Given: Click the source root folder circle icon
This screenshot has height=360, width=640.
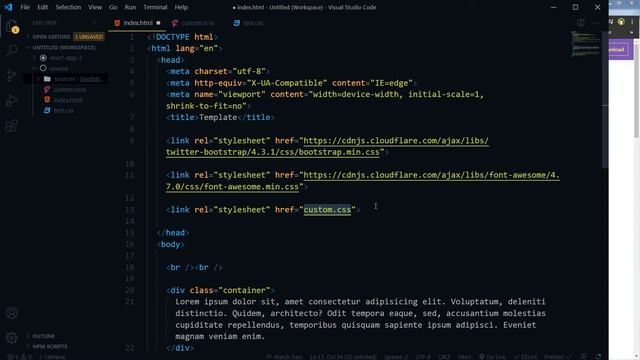Looking at the screenshot, I should point(43,68).
